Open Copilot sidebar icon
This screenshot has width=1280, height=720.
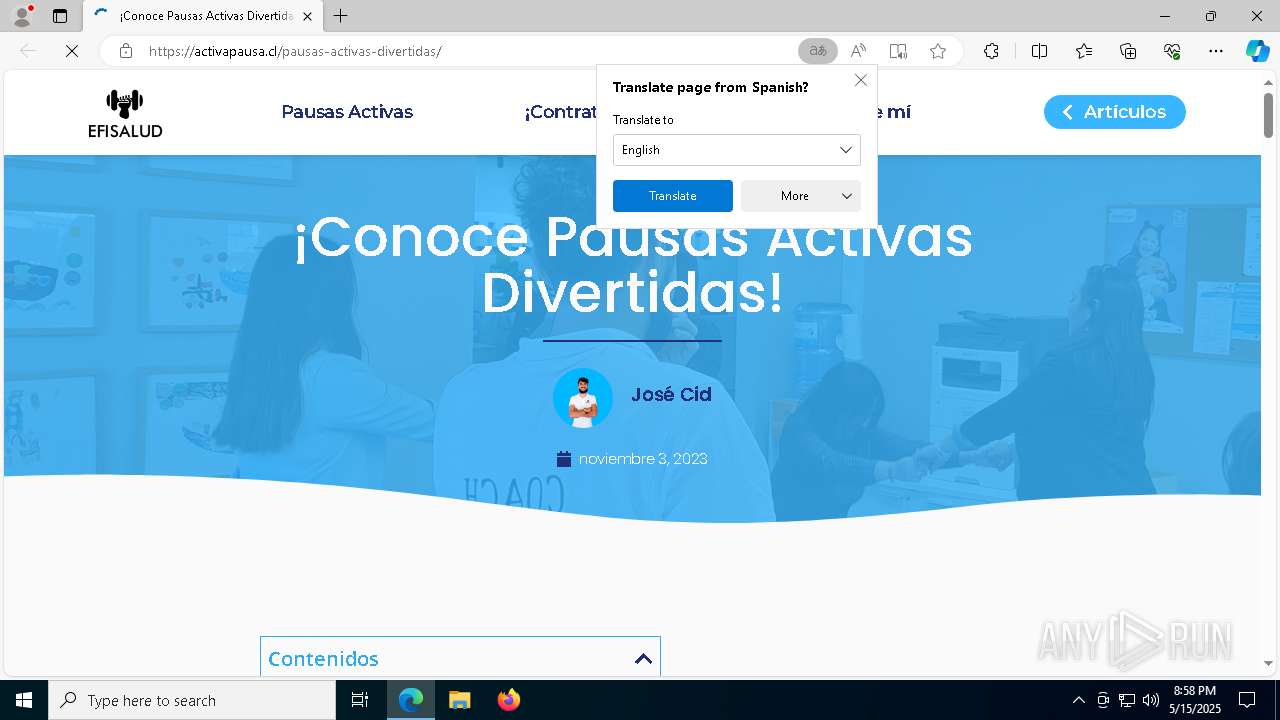tap(1257, 51)
